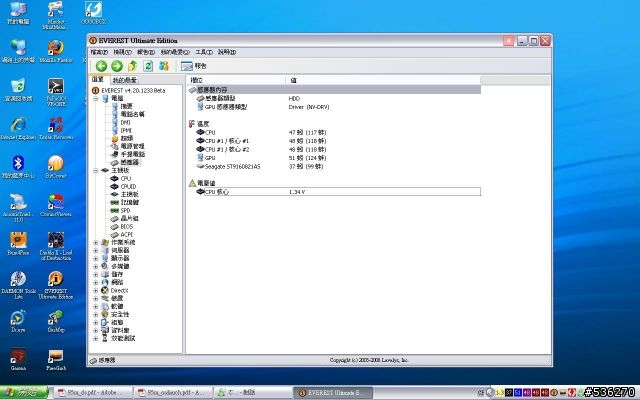This screenshot has width=640, height=400.
Task: Switch to the 我的最愛 favorites tab
Action: tap(124, 80)
